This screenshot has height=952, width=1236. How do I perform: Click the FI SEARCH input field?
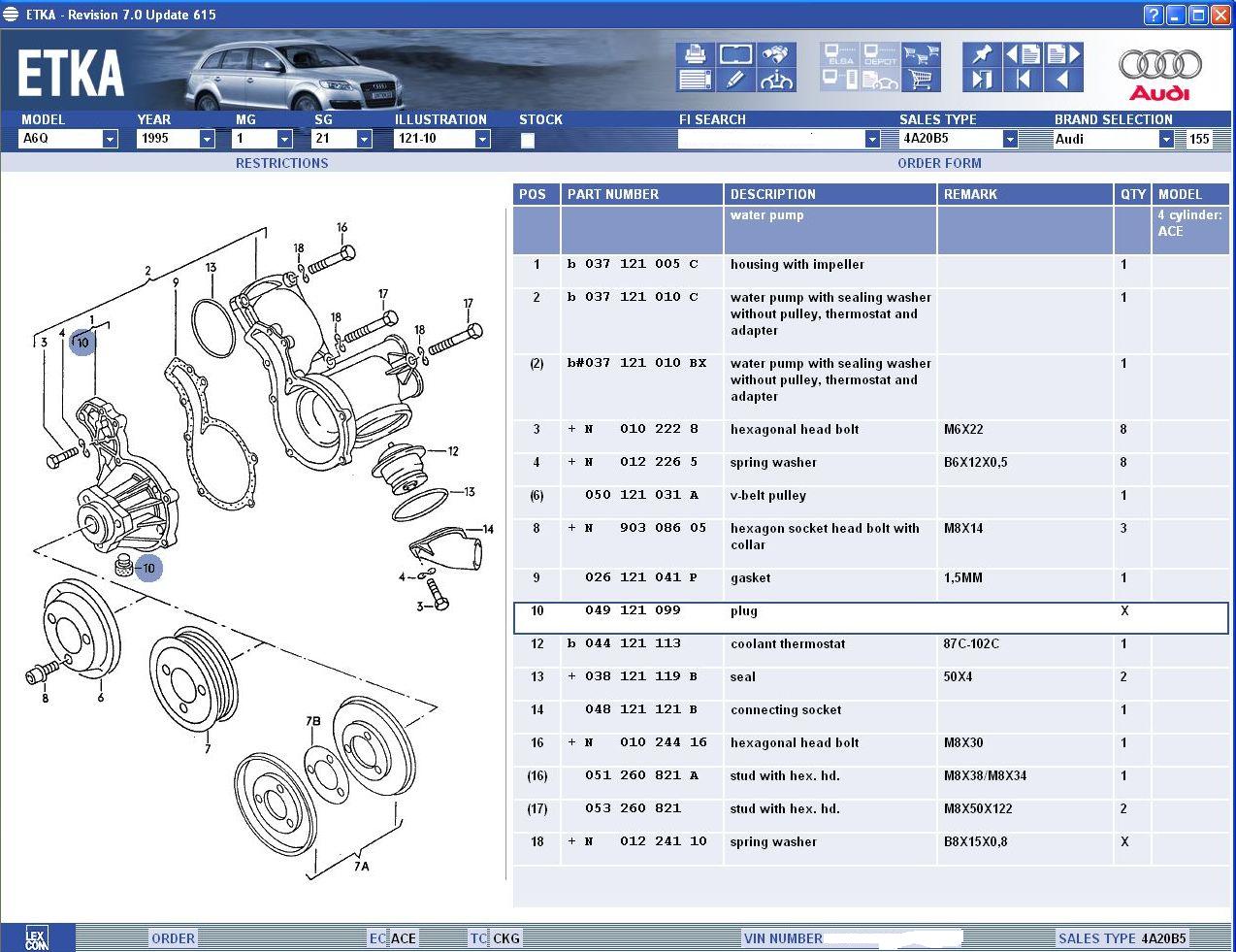771,139
